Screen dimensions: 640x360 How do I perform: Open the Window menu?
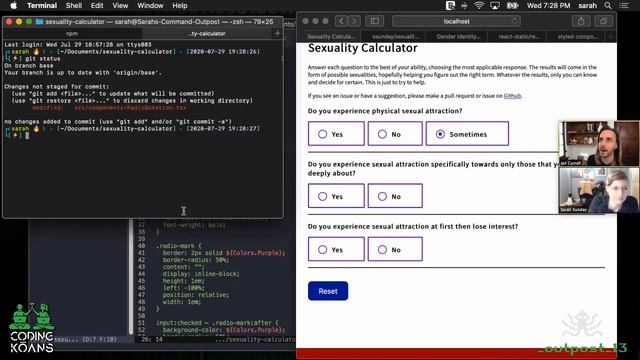(150, 5)
